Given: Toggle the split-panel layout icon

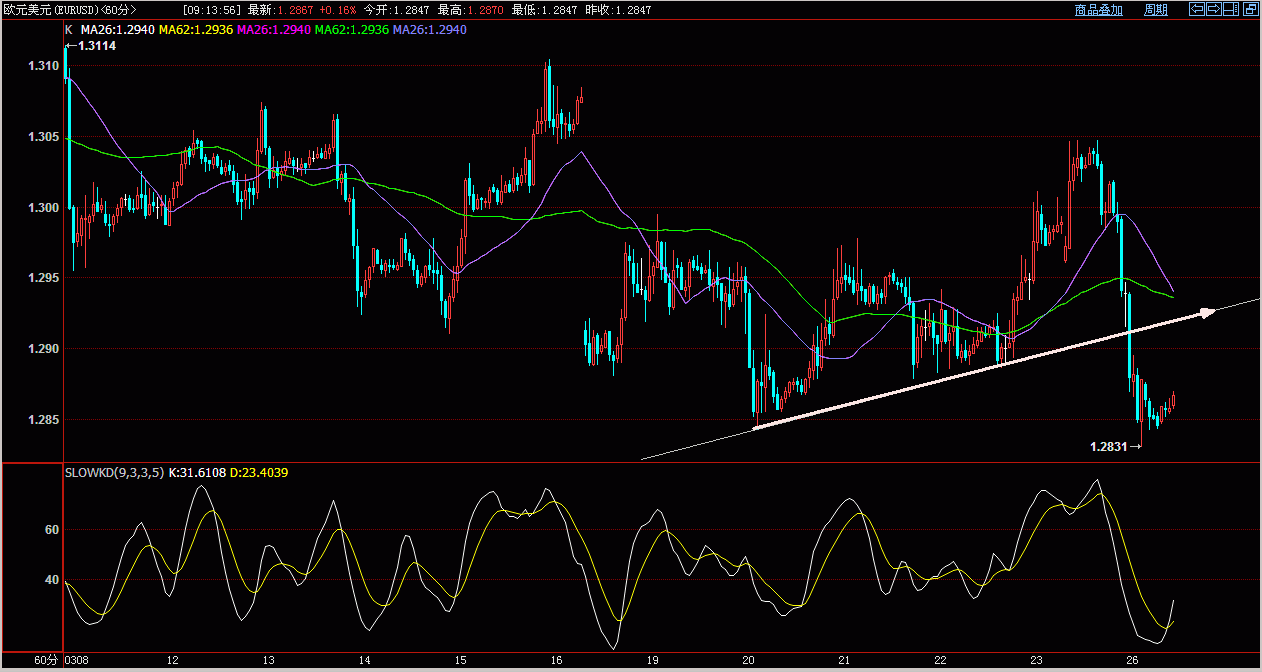Looking at the screenshot, I should point(1231,9).
